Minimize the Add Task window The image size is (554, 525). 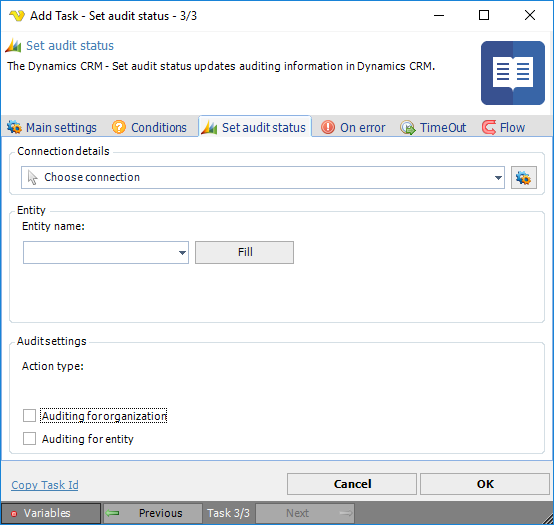[x=439, y=15]
